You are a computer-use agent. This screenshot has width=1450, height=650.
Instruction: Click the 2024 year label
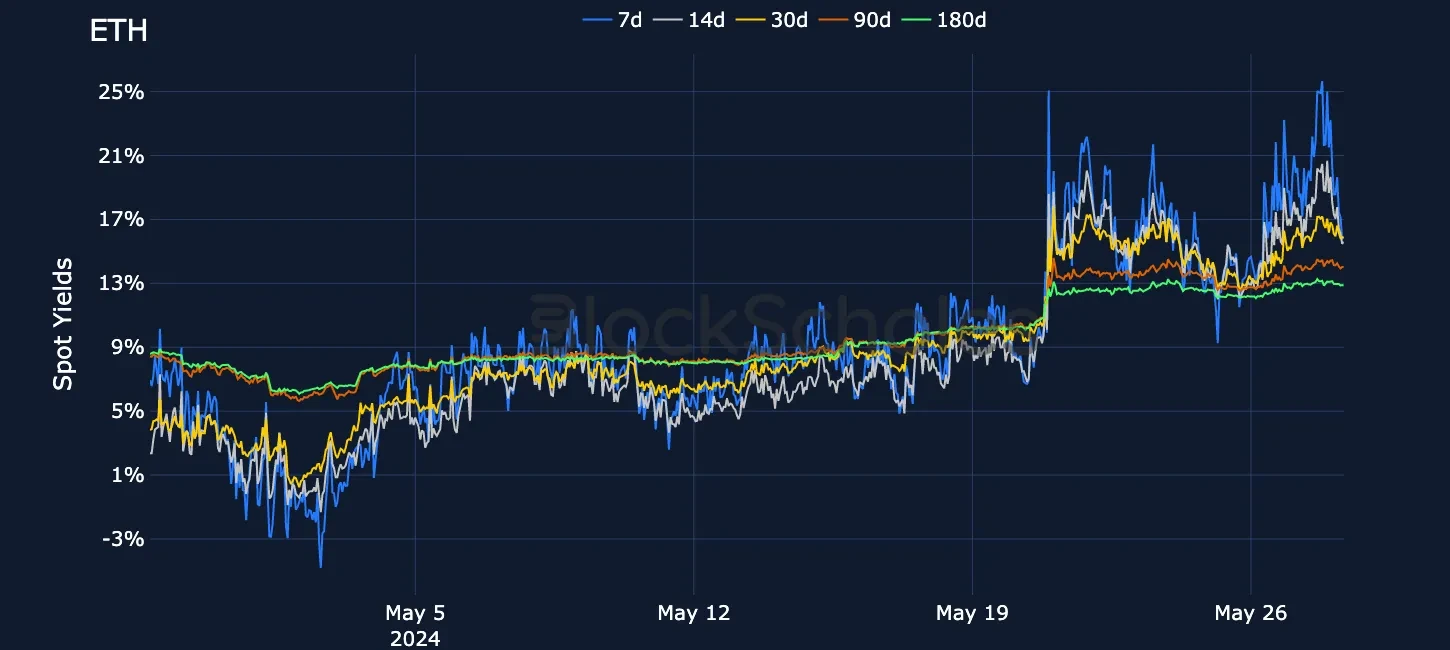click(x=414, y=637)
